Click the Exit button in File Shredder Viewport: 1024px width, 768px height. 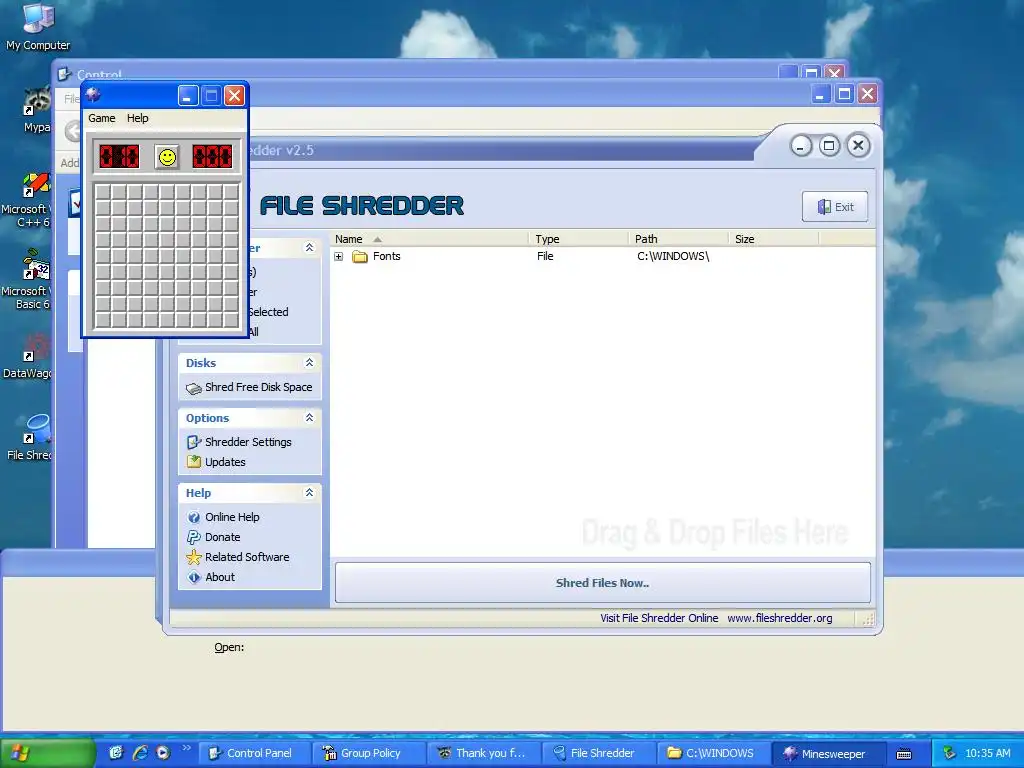point(835,206)
